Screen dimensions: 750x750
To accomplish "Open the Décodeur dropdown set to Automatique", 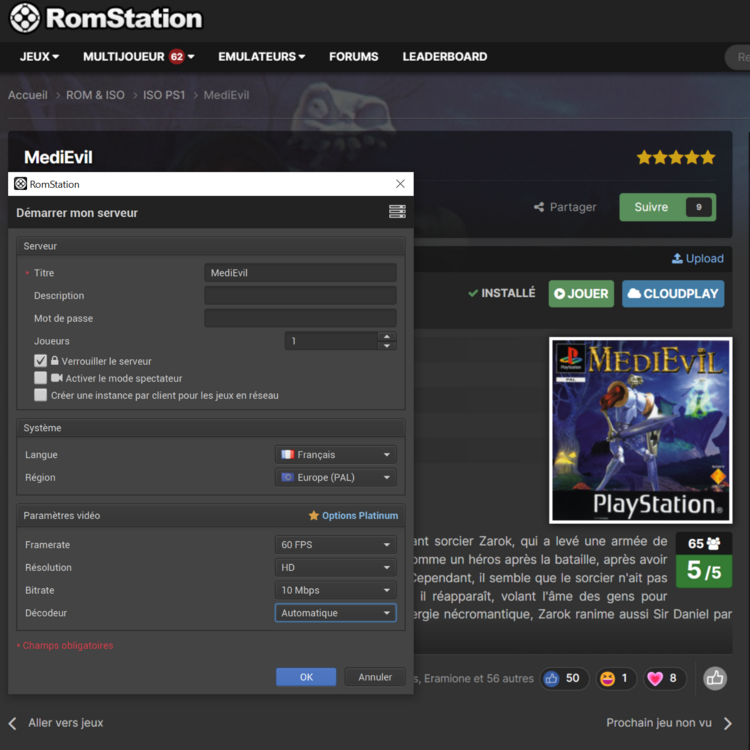I will point(336,613).
